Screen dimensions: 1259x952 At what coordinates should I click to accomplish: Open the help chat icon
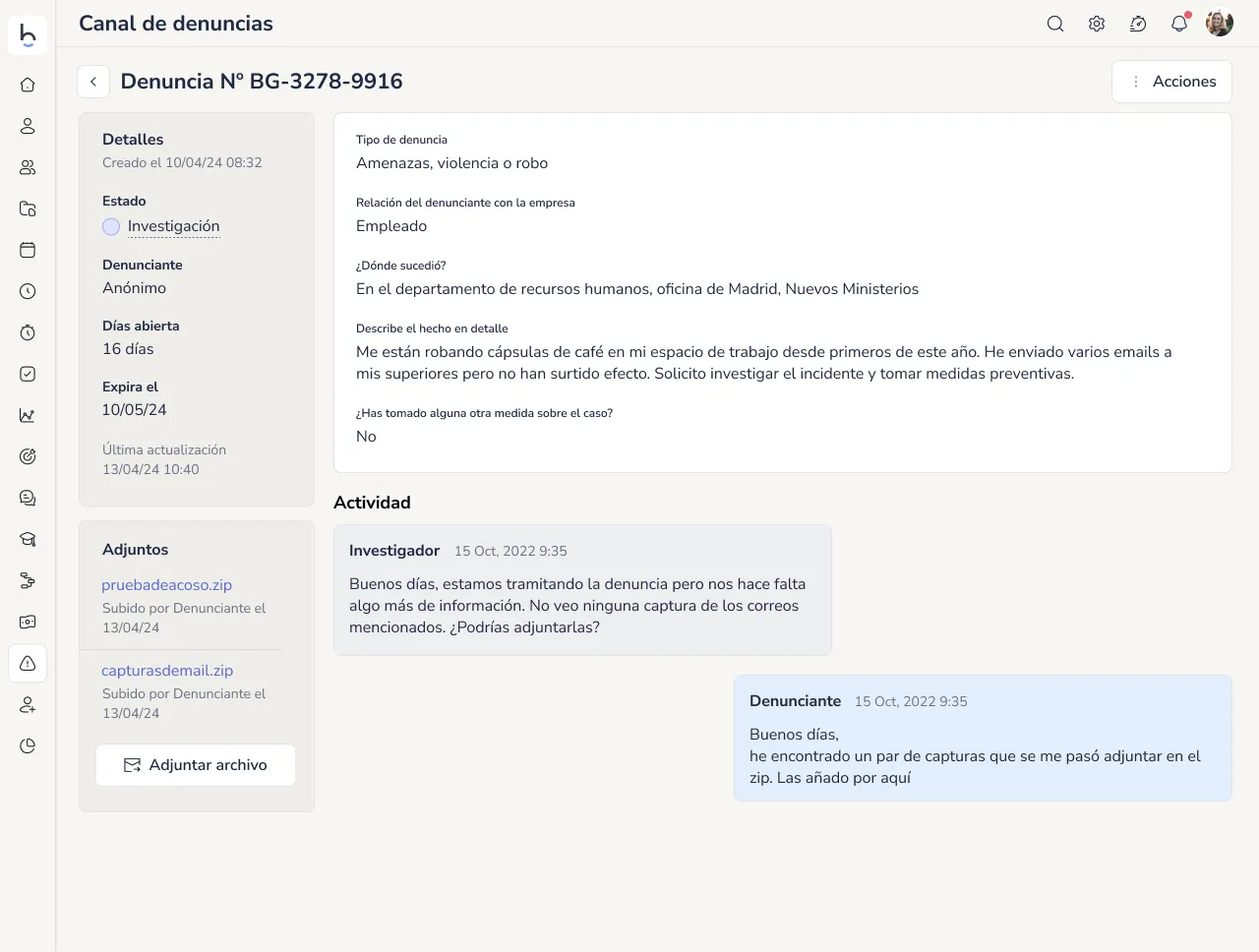pyautogui.click(x=1138, y=24)
